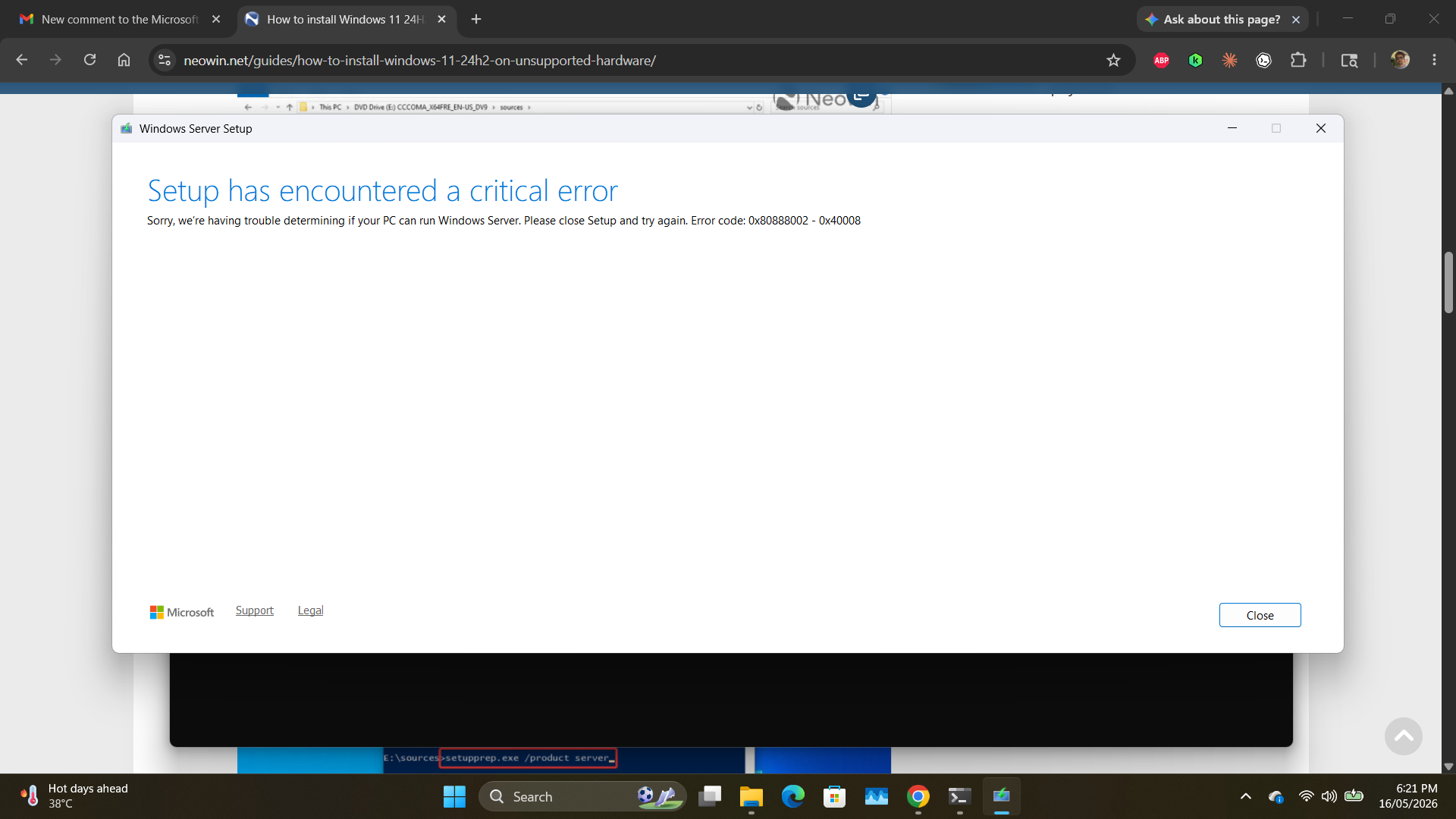Open the white circular extension icon next to Extensions
1456x819 pixels.
tap(1263, 60)
